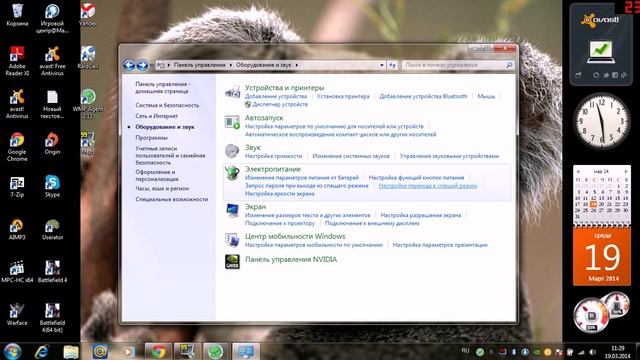Select the Adobe Reader XI desktop icon
This screenshot has width=640, height=360.
point(17,61)
